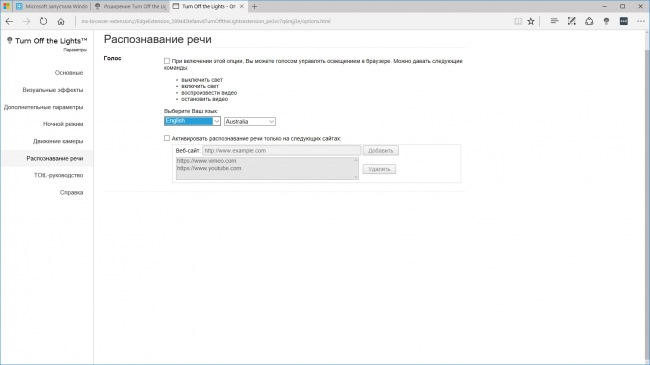Go back with the browser back arrow
The height and width of the screenshot is (365, 650).
[x=9, y=21]
